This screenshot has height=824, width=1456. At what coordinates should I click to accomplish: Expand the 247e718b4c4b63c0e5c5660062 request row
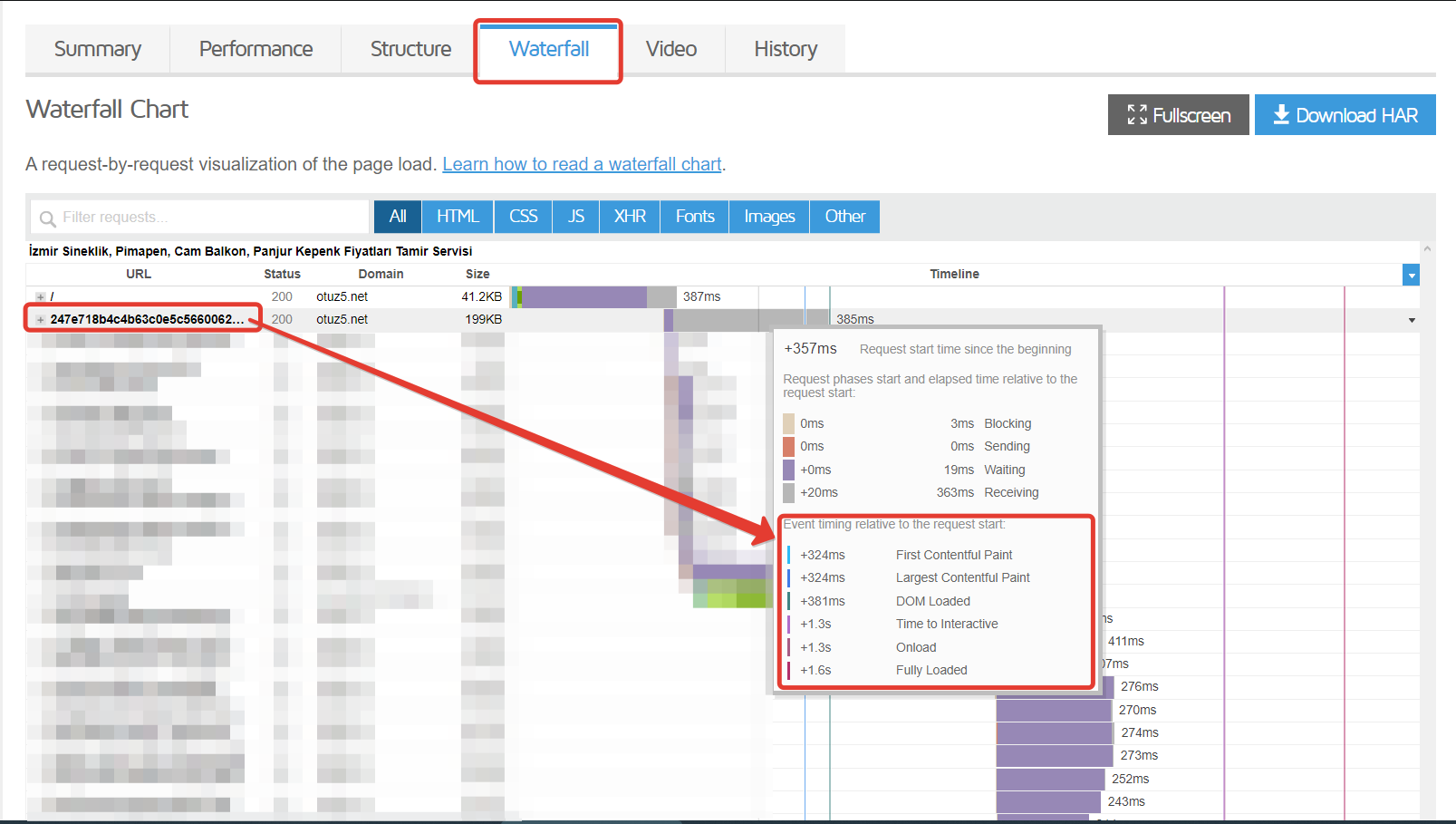coord(40,320)
